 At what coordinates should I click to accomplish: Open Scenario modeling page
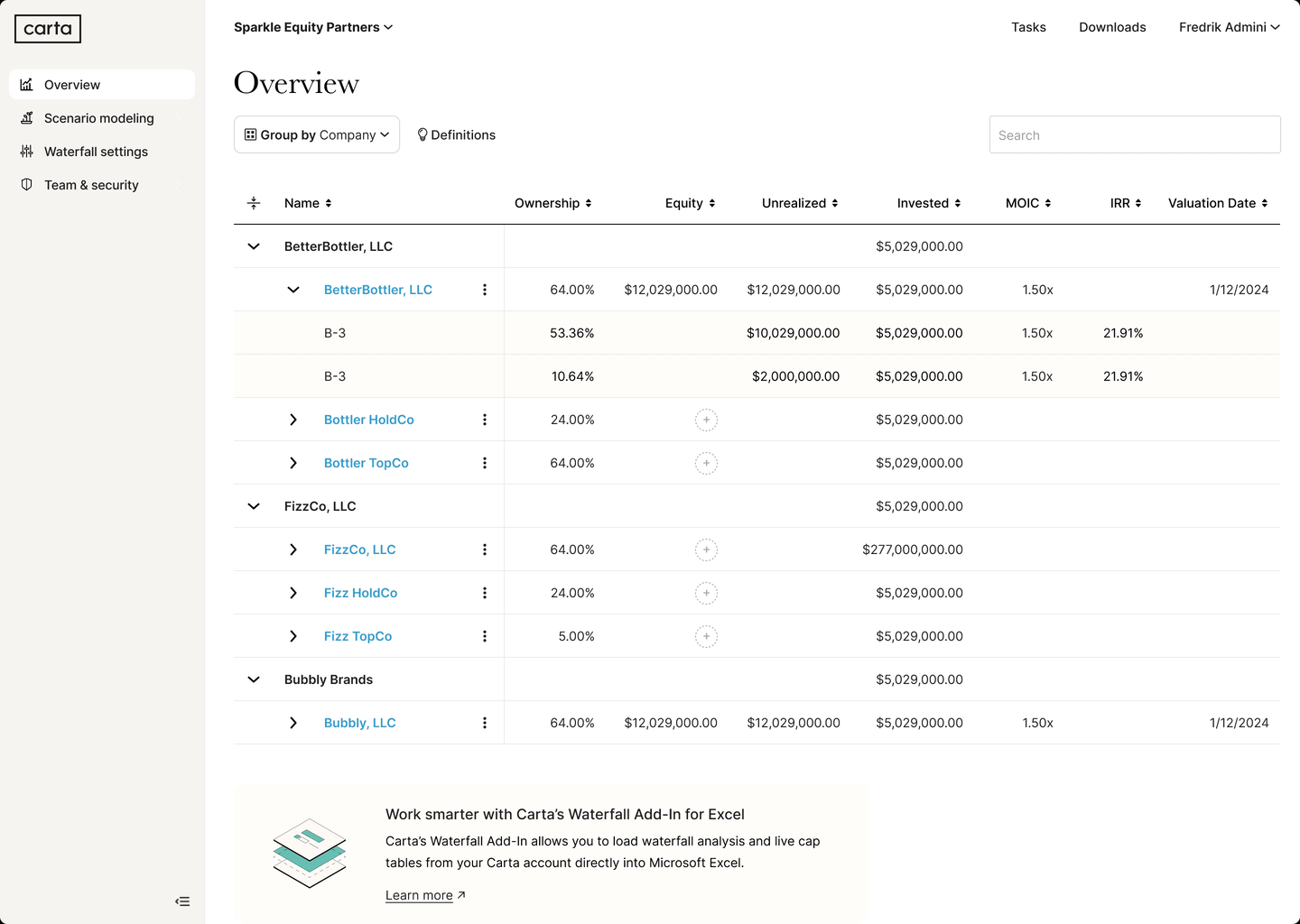[x=102, y=118]
